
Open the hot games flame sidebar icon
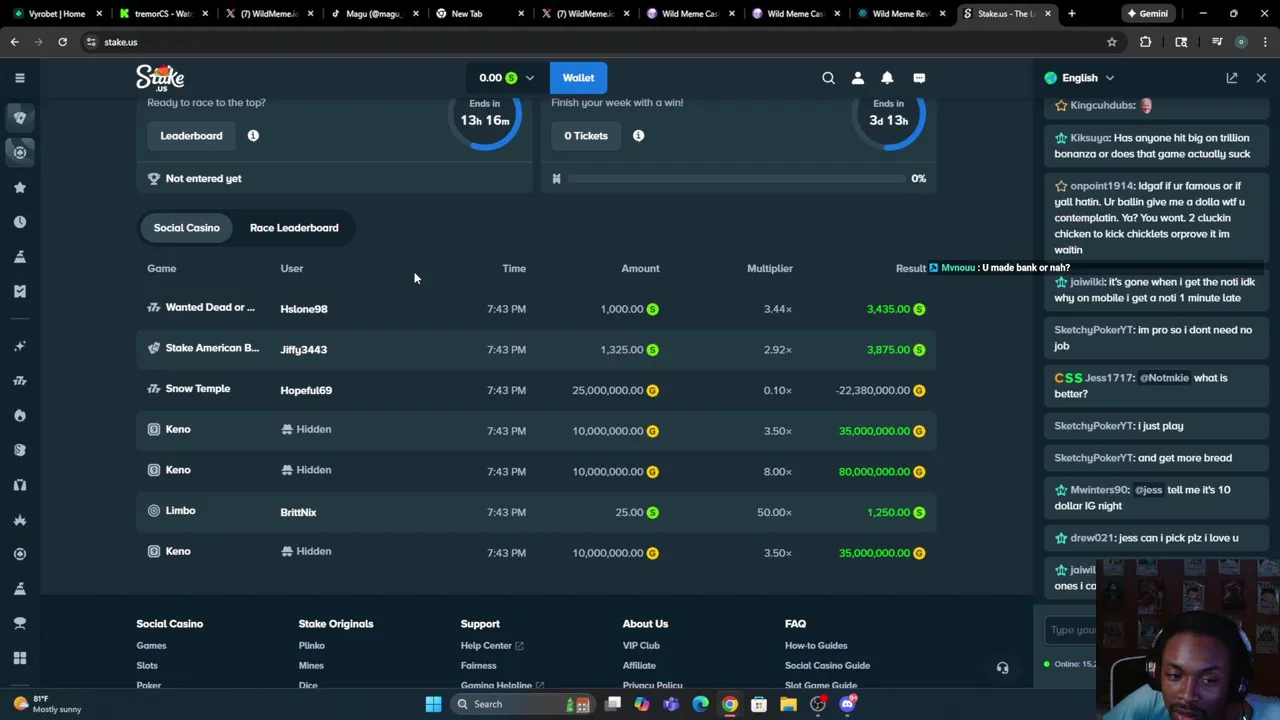[19, 415]
